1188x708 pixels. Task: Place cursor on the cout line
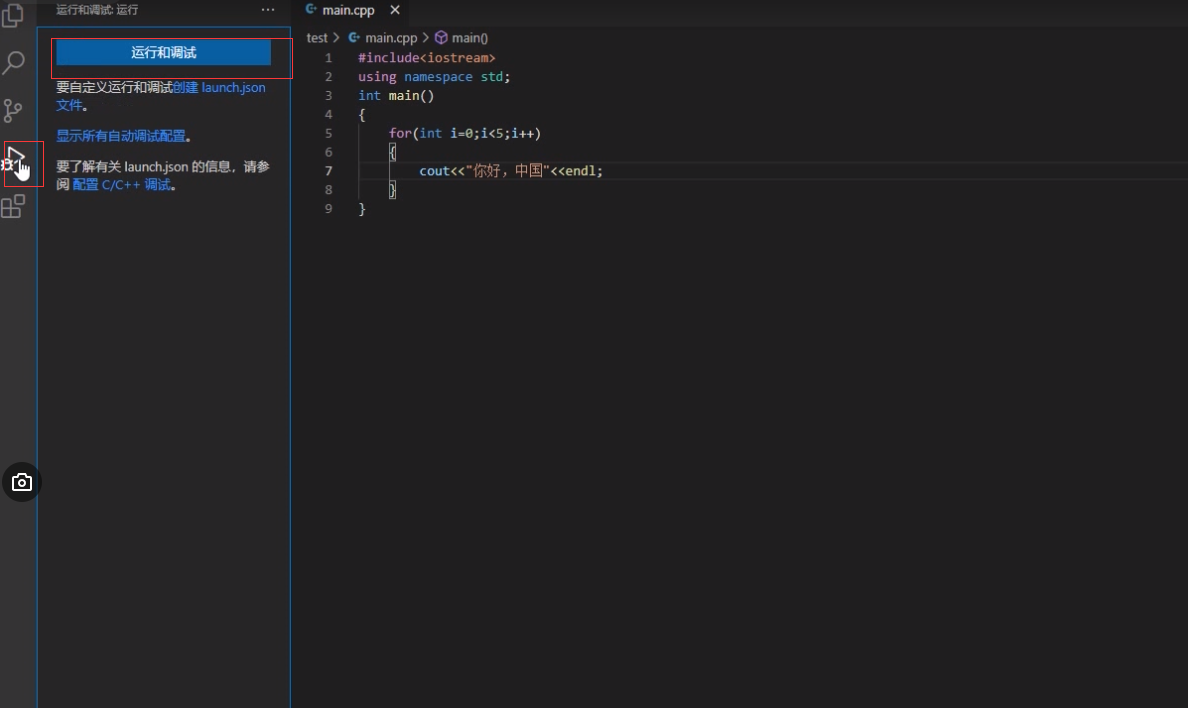click(510, 171)
